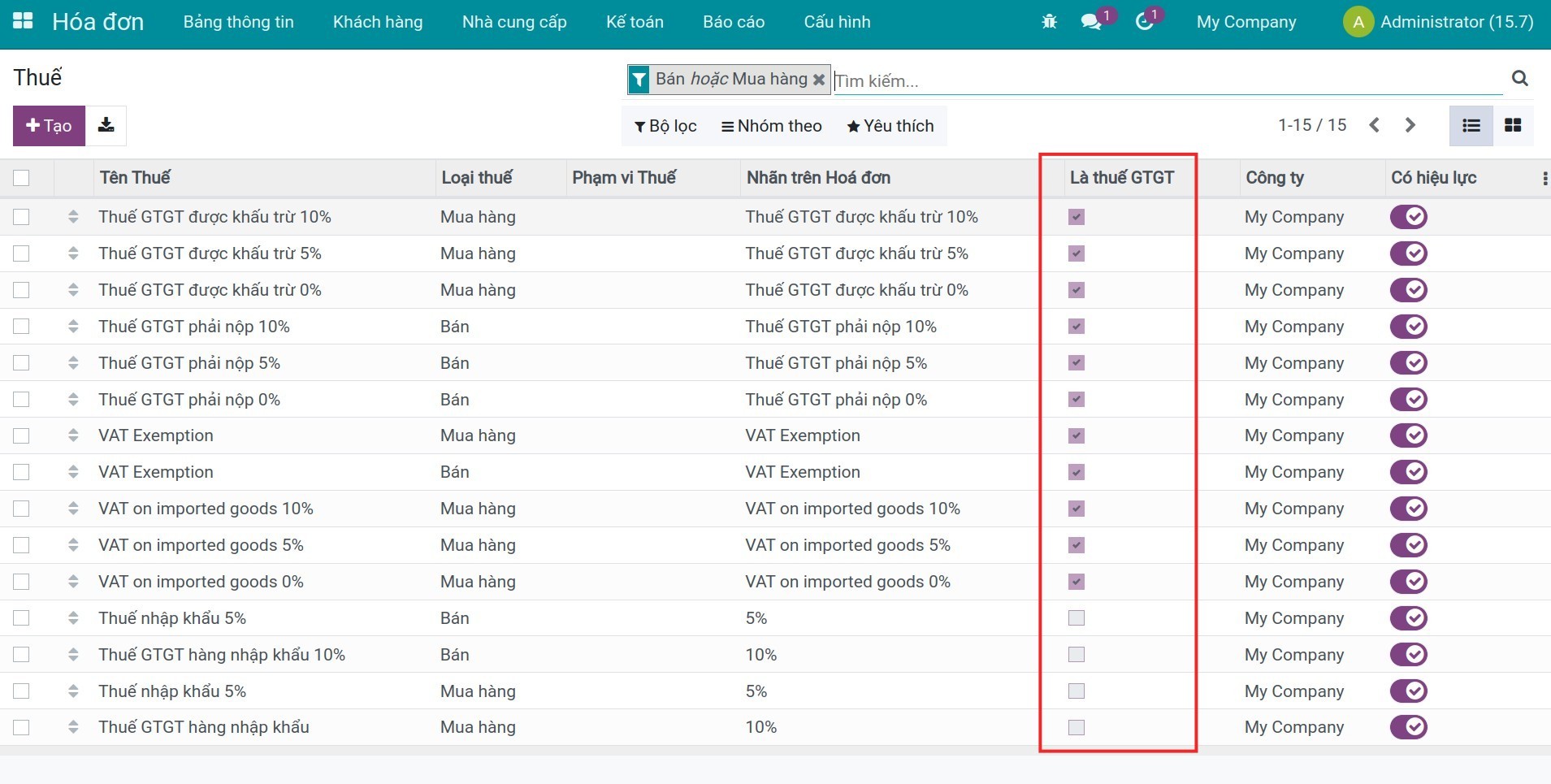The width and height of the screenshot is (1551, 784).
Task: Switch to kanban view
Action: click(x=1513, y=125)
